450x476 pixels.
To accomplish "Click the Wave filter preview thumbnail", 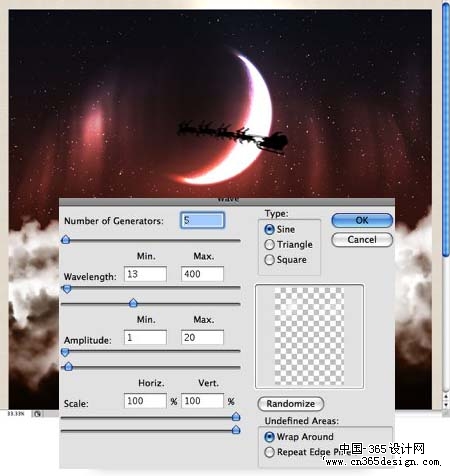I will click(x=309, y=337).
